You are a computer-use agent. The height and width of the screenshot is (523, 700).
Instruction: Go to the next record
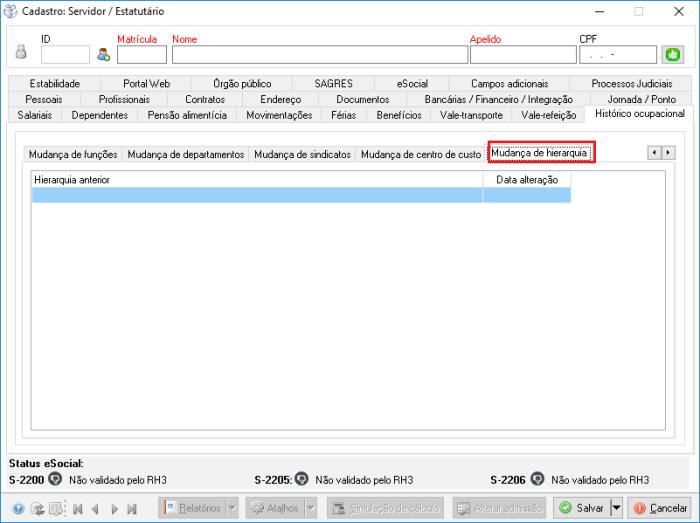click(114, 509)
